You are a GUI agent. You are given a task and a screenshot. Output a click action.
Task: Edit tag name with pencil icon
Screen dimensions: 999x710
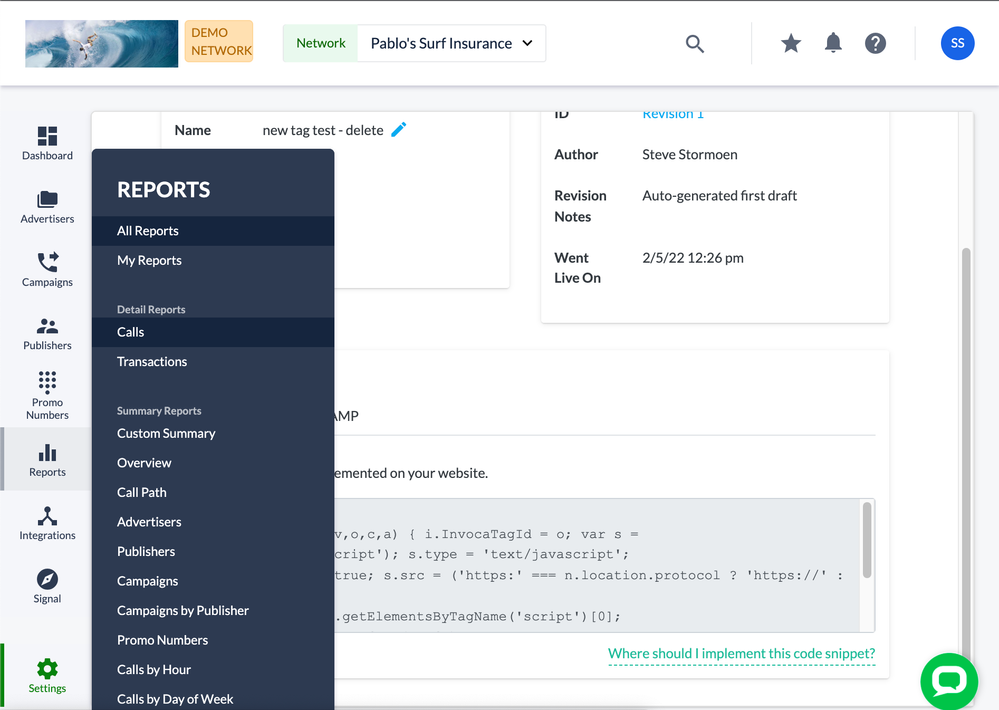point(399,129)
